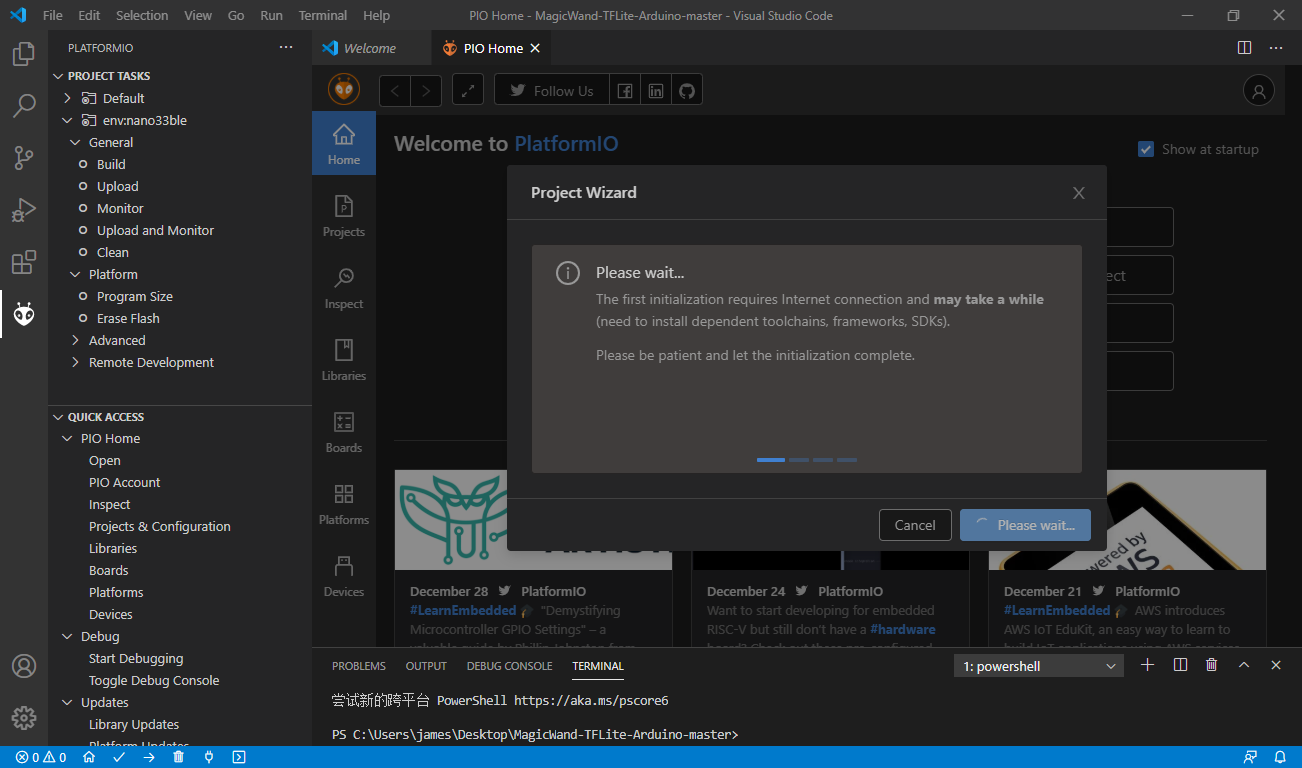
Task: Toggle Show at startup checkbox
Action: pos(1146,149)
